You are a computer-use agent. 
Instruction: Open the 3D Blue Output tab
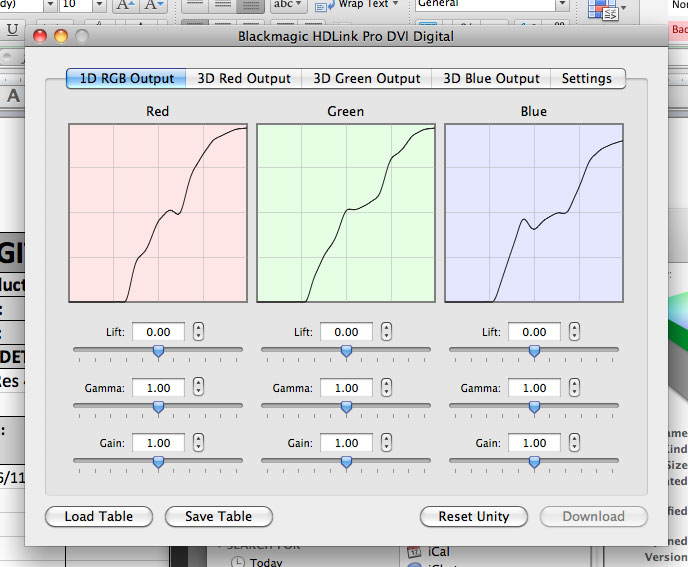[x=491, y=79]
